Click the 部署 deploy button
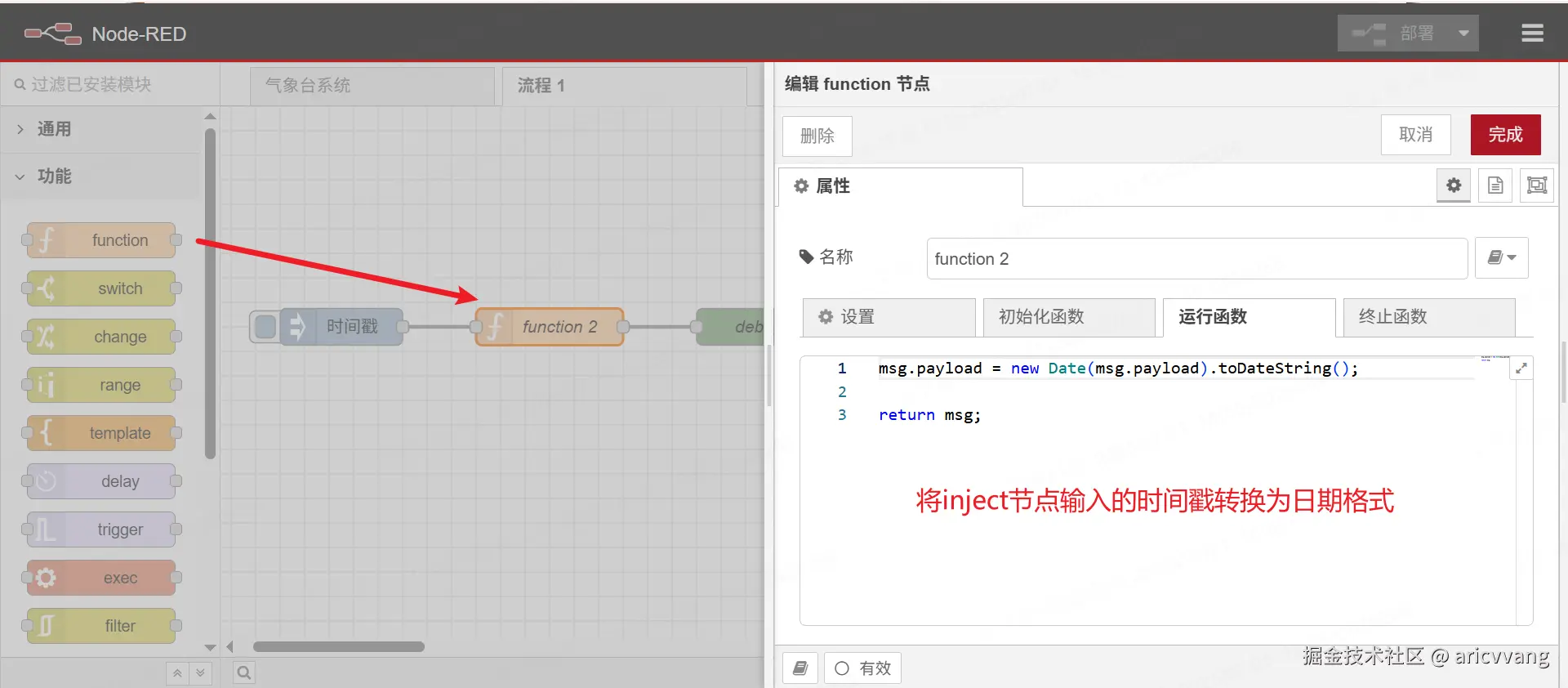 pyautogui.click(x=1394, y=34)
